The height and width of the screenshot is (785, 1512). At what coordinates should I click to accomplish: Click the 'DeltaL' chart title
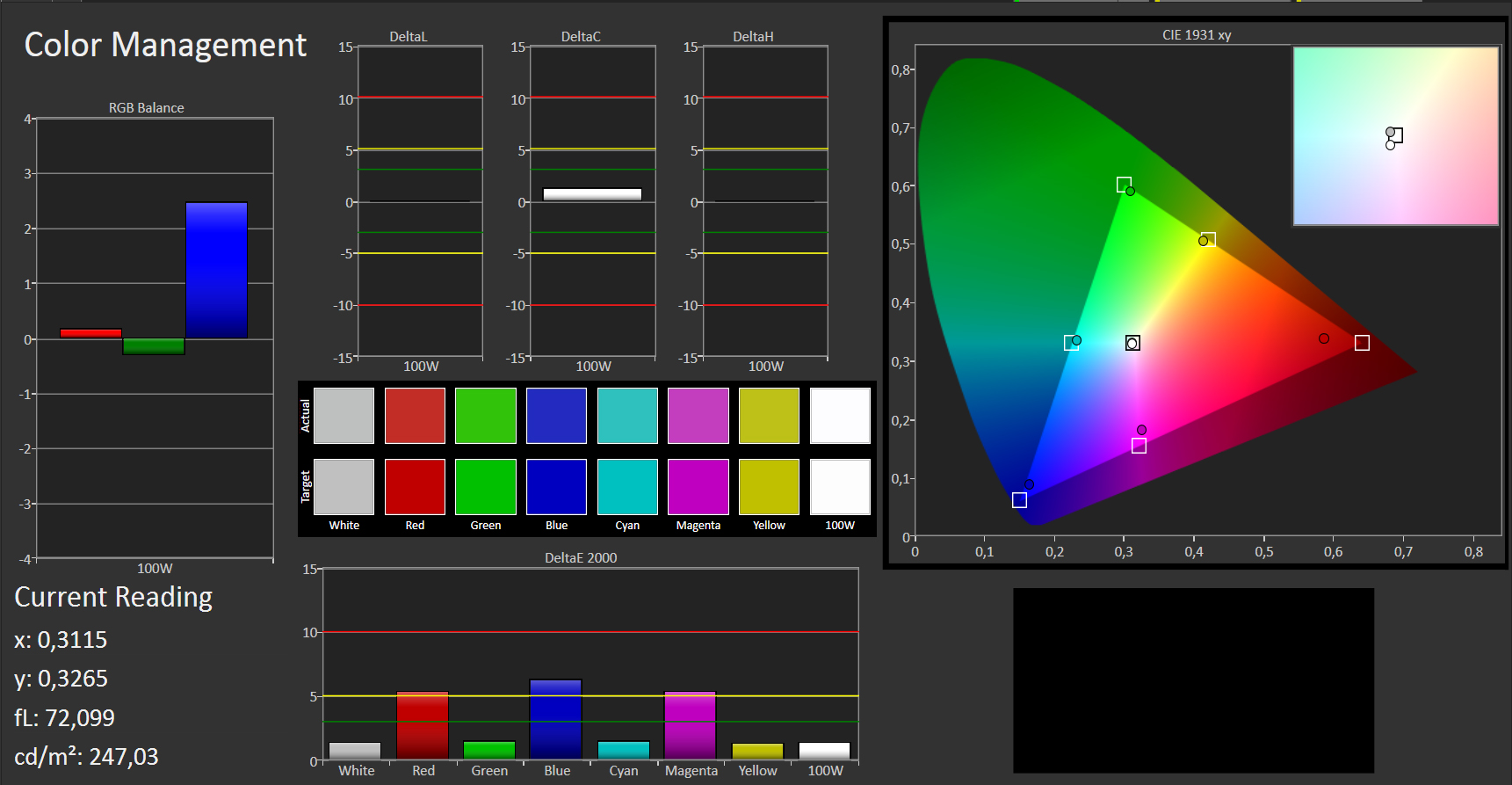pos(408,36)
